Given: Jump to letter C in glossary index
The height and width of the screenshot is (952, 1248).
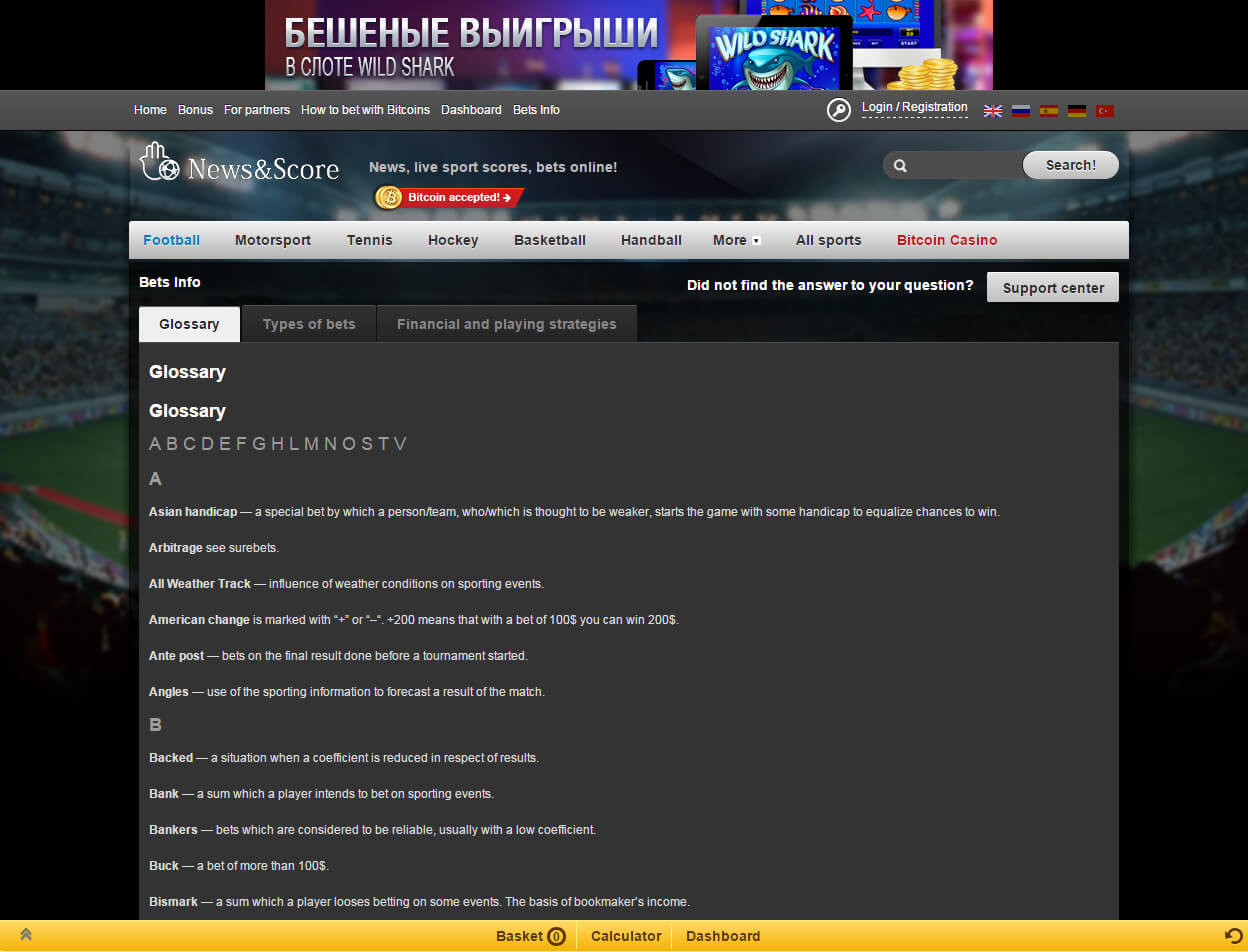Looking at the screenshot, I should [x=191, y=444].
